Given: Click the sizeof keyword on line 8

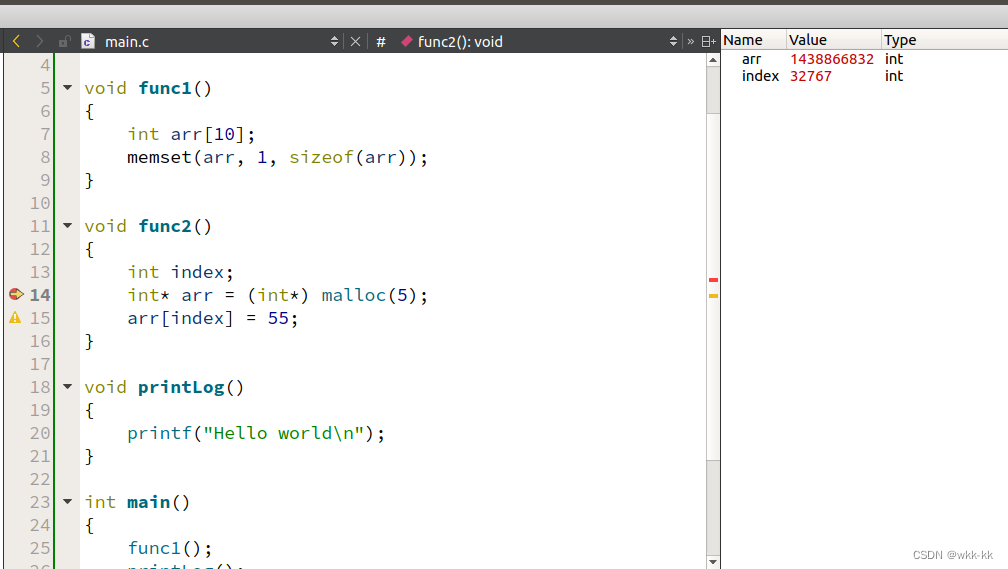Looking at the screenshot, I should 321,157.
